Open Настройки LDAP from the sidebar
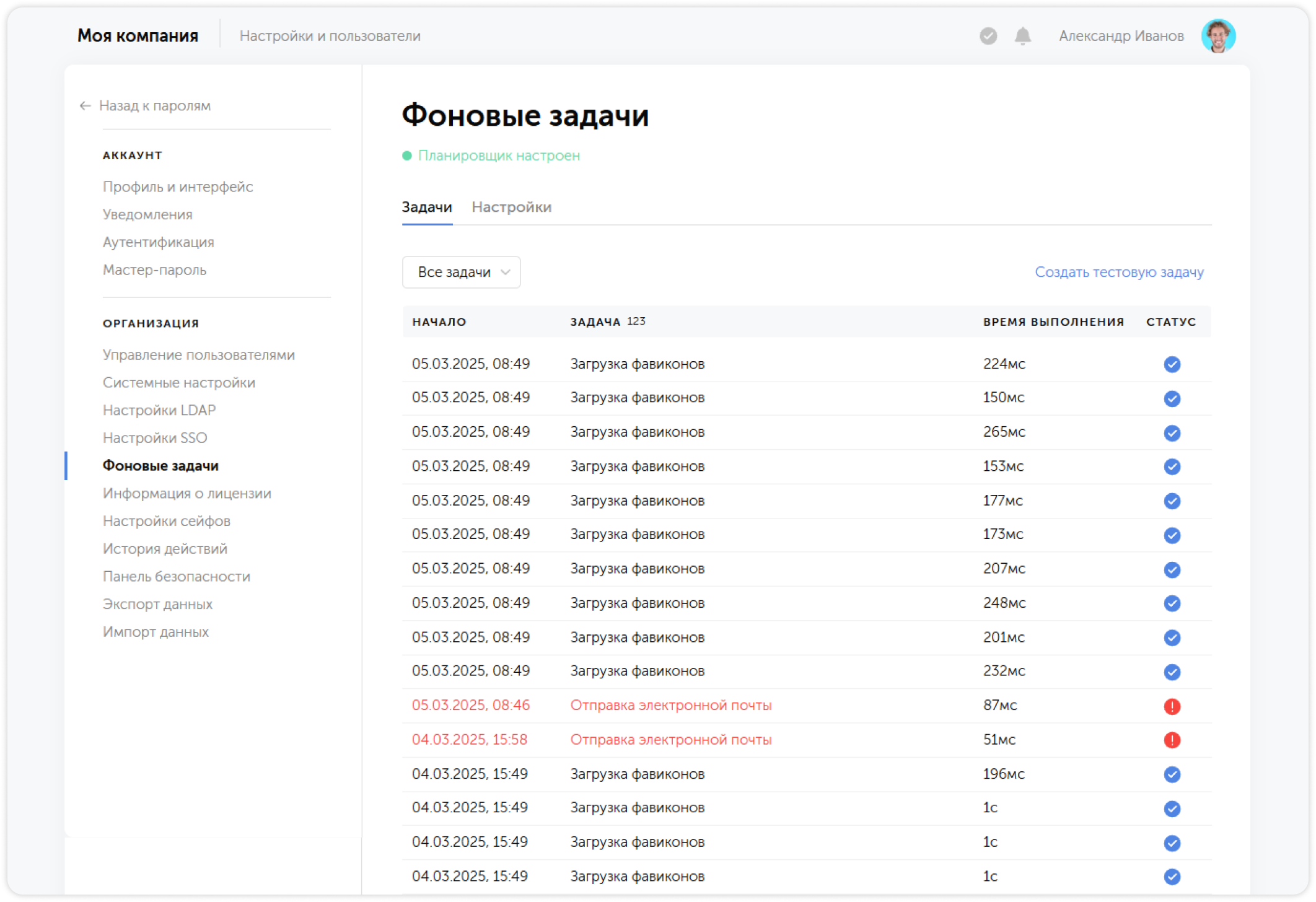 (x=159, y=409)
